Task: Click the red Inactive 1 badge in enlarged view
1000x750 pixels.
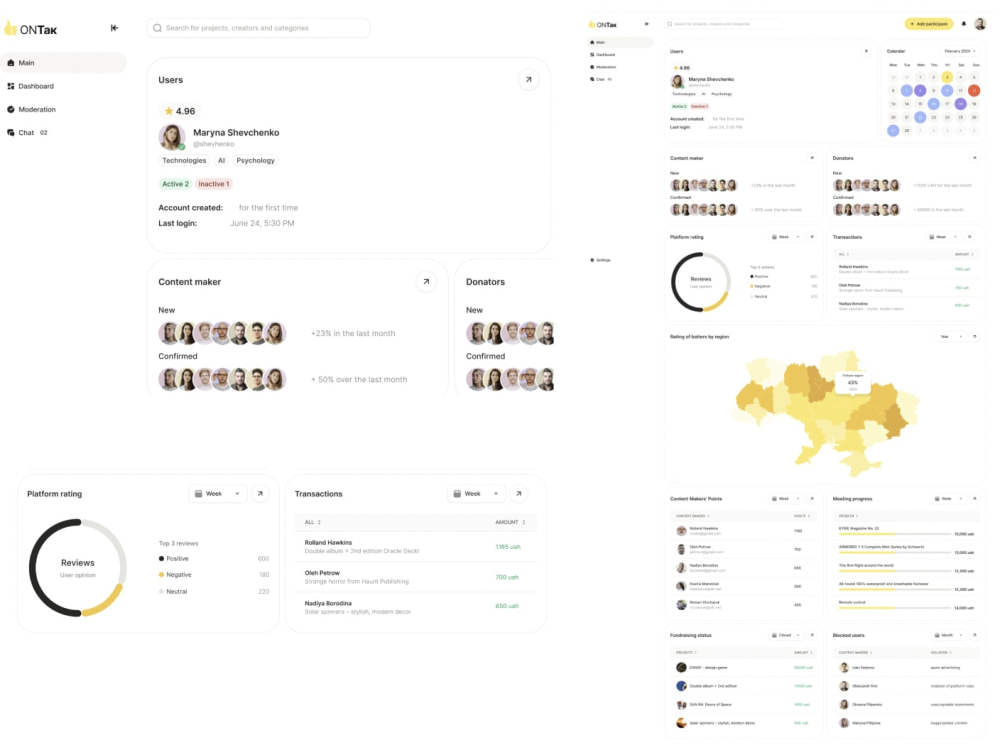Action: click(214, 184)
